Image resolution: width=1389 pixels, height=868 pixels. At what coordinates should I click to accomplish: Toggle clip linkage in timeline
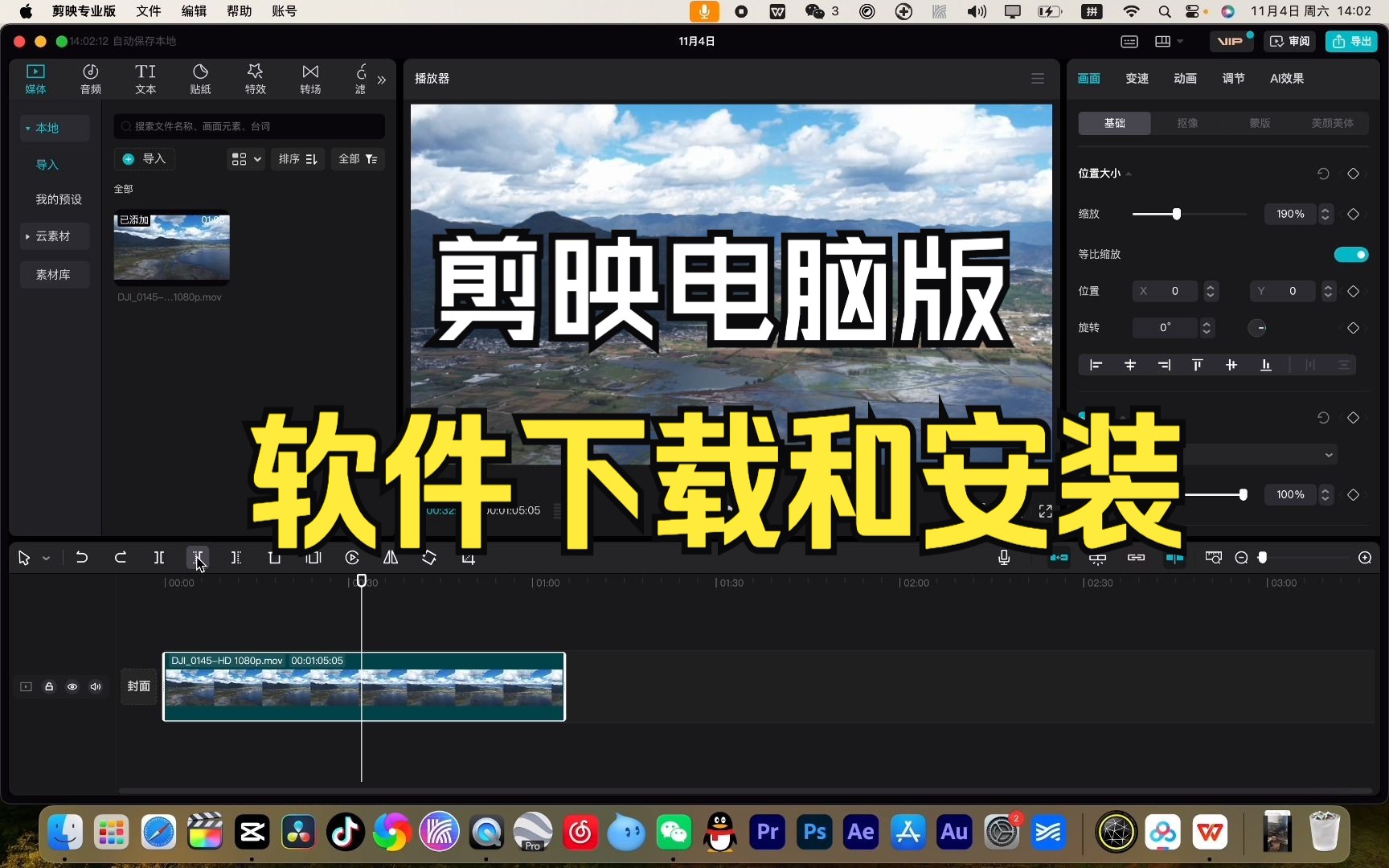(1136, 557)
